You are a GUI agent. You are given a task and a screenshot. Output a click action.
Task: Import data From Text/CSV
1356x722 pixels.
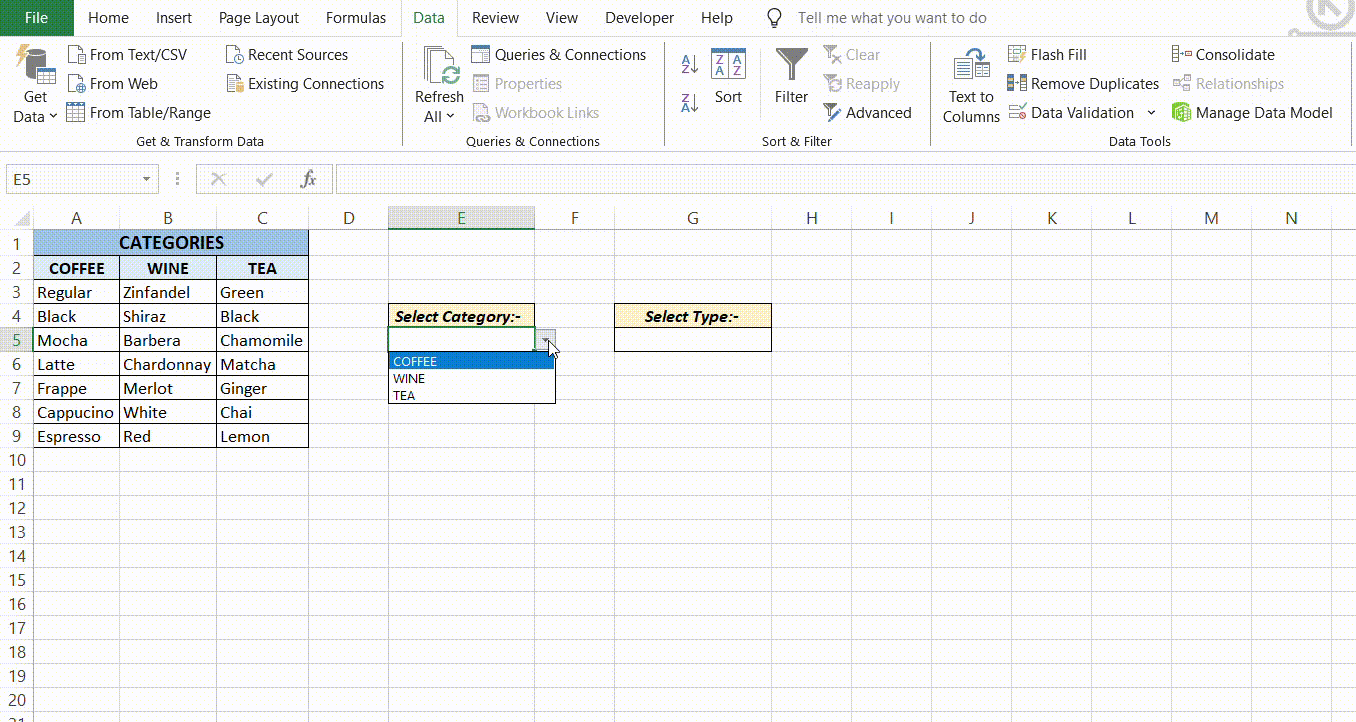tap(127, 55)
